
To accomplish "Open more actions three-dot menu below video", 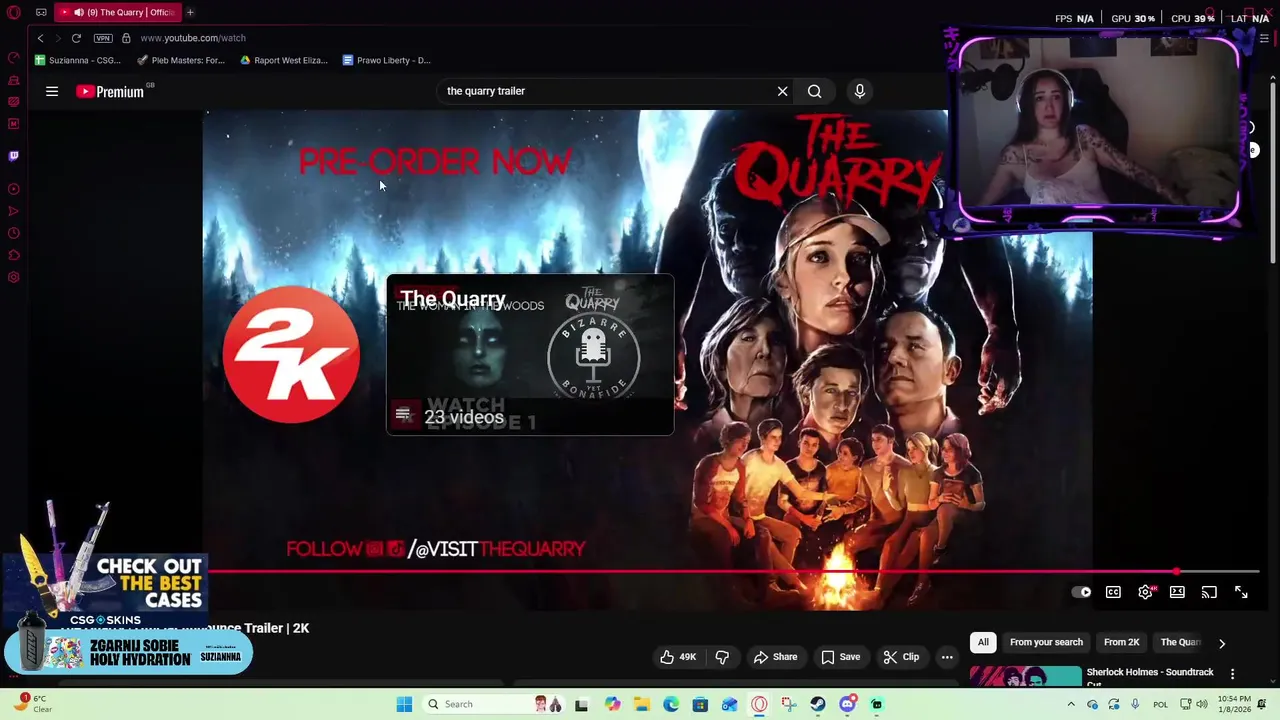I will (x=947, y=657).
